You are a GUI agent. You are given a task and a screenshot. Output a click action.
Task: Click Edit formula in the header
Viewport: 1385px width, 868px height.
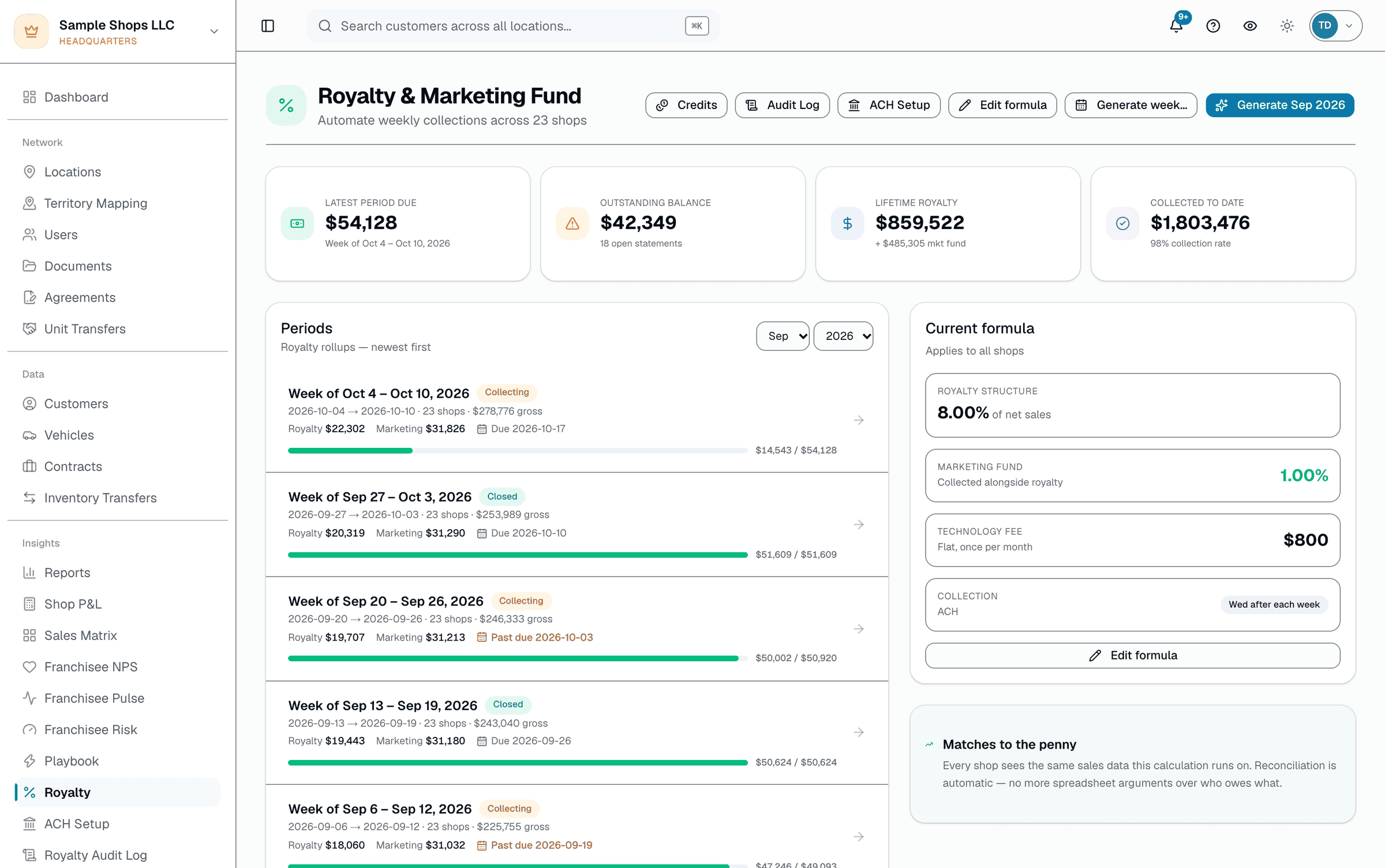point(1002,105)
